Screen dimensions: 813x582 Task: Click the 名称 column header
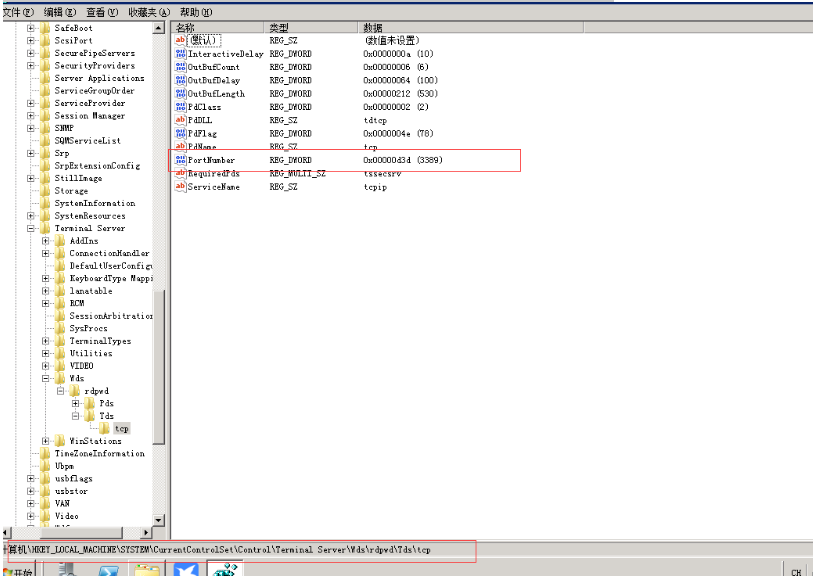click(187, 27)
